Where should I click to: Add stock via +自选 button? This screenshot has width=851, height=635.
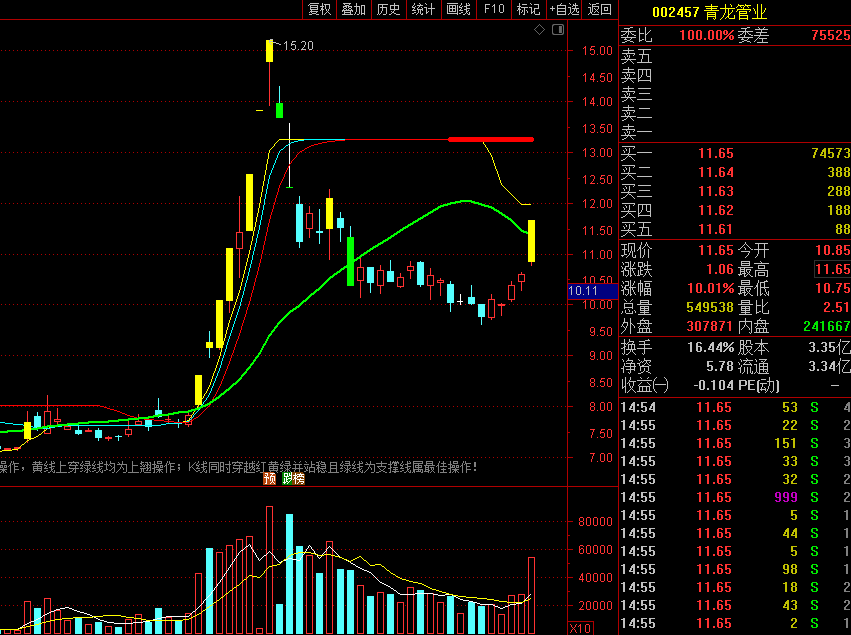(x=564, y=9)
